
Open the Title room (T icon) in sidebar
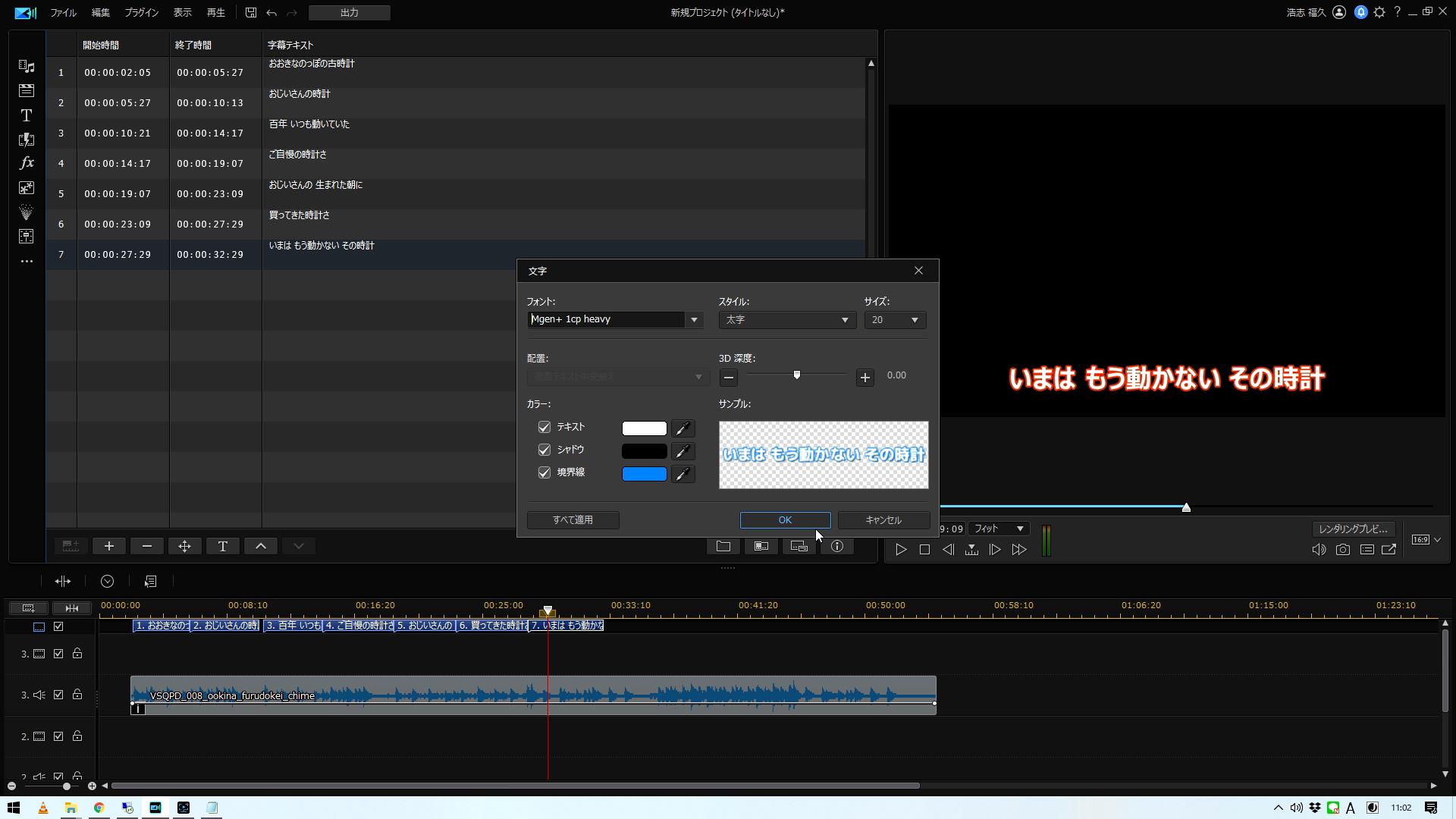click(x=27, y=115)
